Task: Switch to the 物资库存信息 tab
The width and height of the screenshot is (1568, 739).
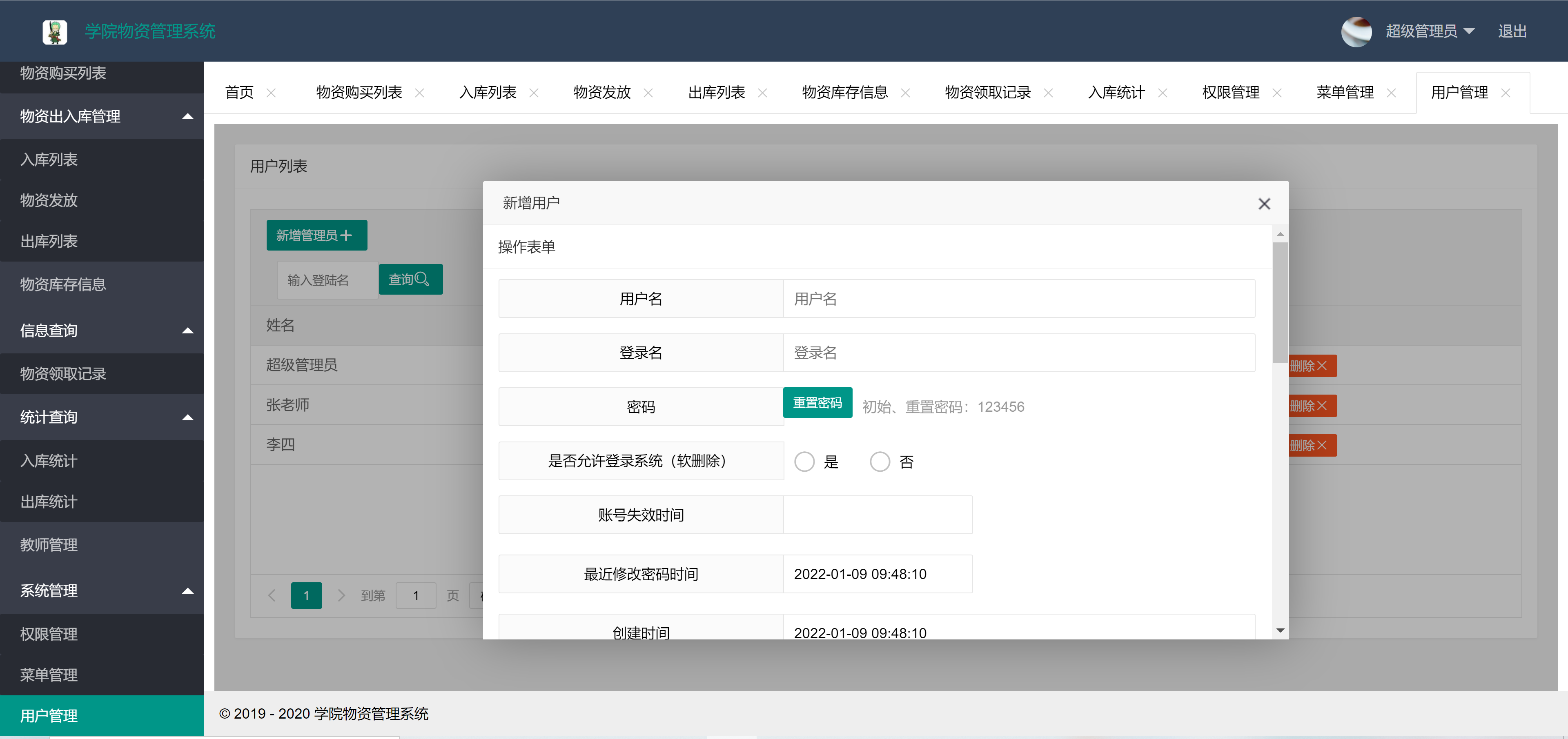Action: click(845, 93)
